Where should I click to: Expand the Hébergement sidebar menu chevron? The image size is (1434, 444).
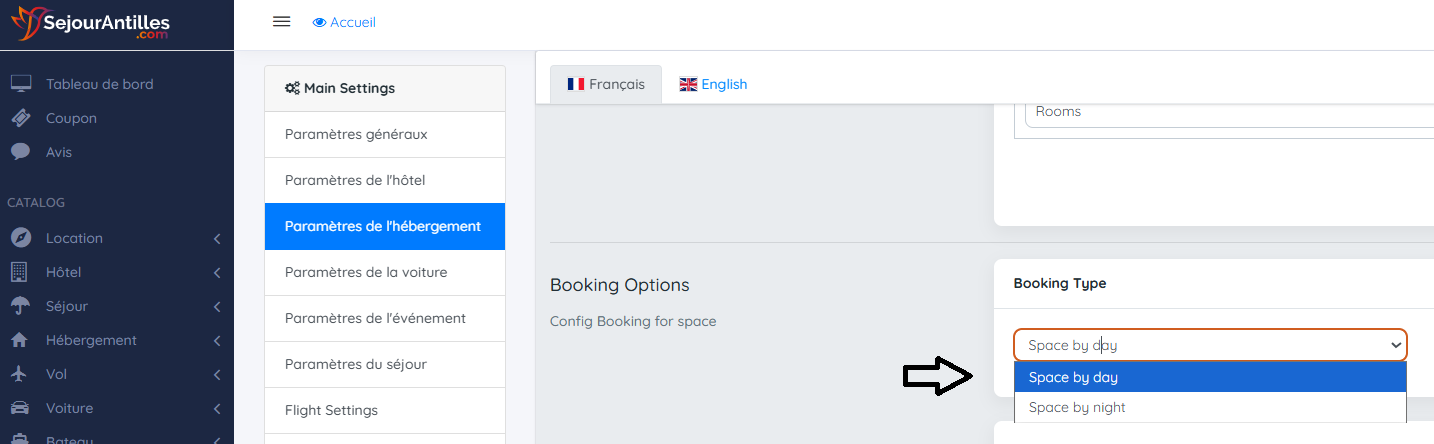pos(217,341)
